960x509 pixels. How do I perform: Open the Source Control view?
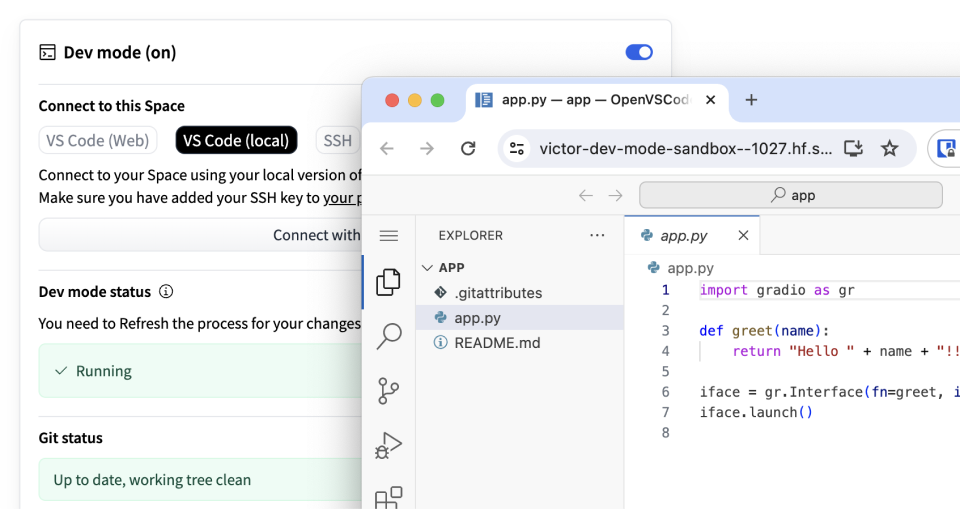click(389, 390)
